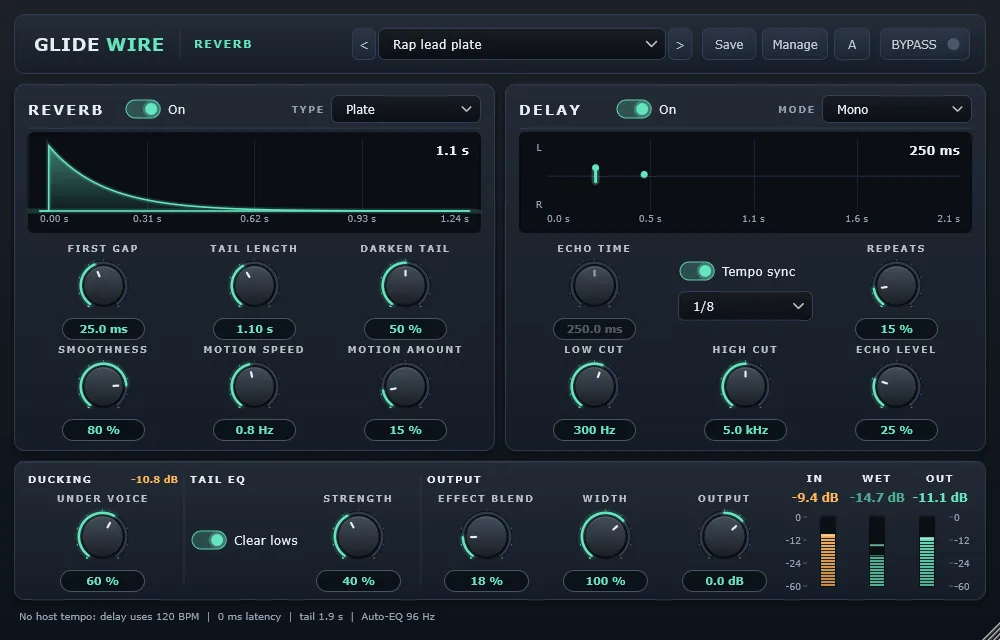1000x640 pixels.
Task: Click the 250.0 ms Echo Time value field
Action: coord(594,329)
